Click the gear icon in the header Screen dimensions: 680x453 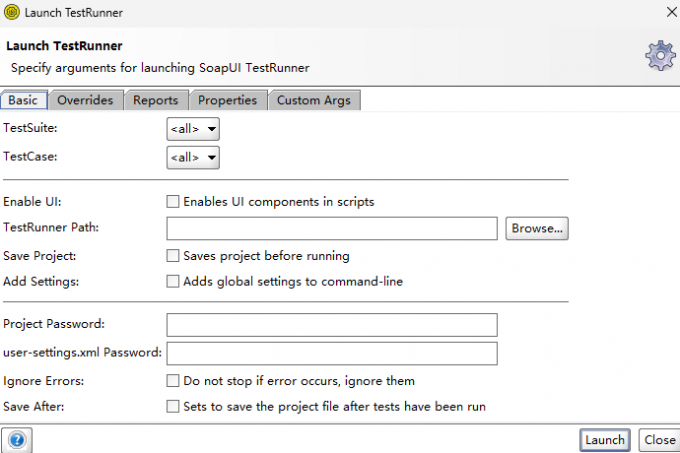(x=660, y=55)
